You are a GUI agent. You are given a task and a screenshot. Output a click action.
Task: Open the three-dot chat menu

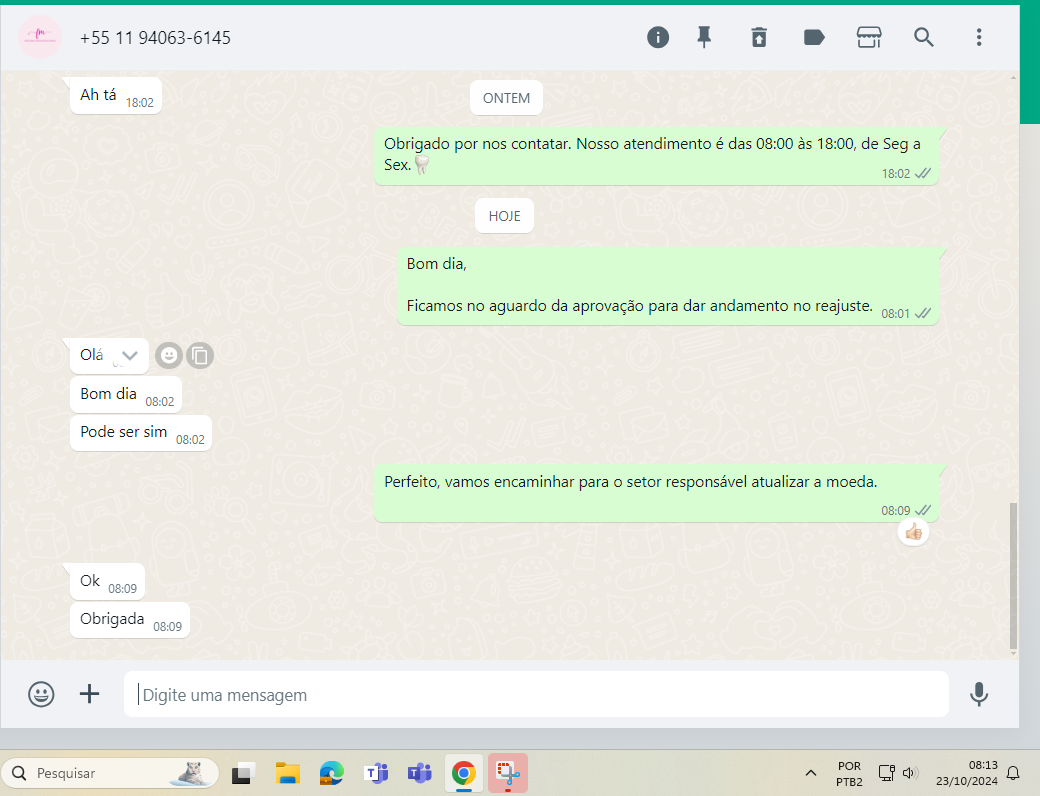[979, 37]
